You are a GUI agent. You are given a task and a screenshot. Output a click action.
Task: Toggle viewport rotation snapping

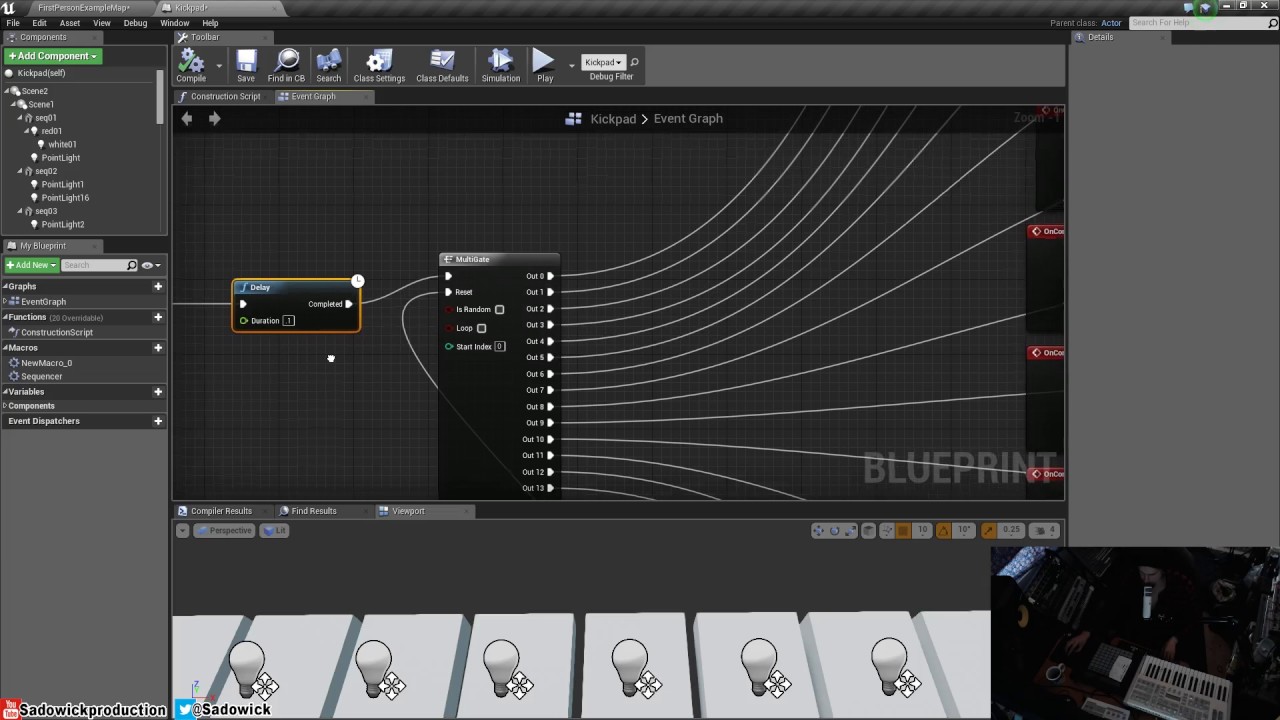[x=943, y=530]
